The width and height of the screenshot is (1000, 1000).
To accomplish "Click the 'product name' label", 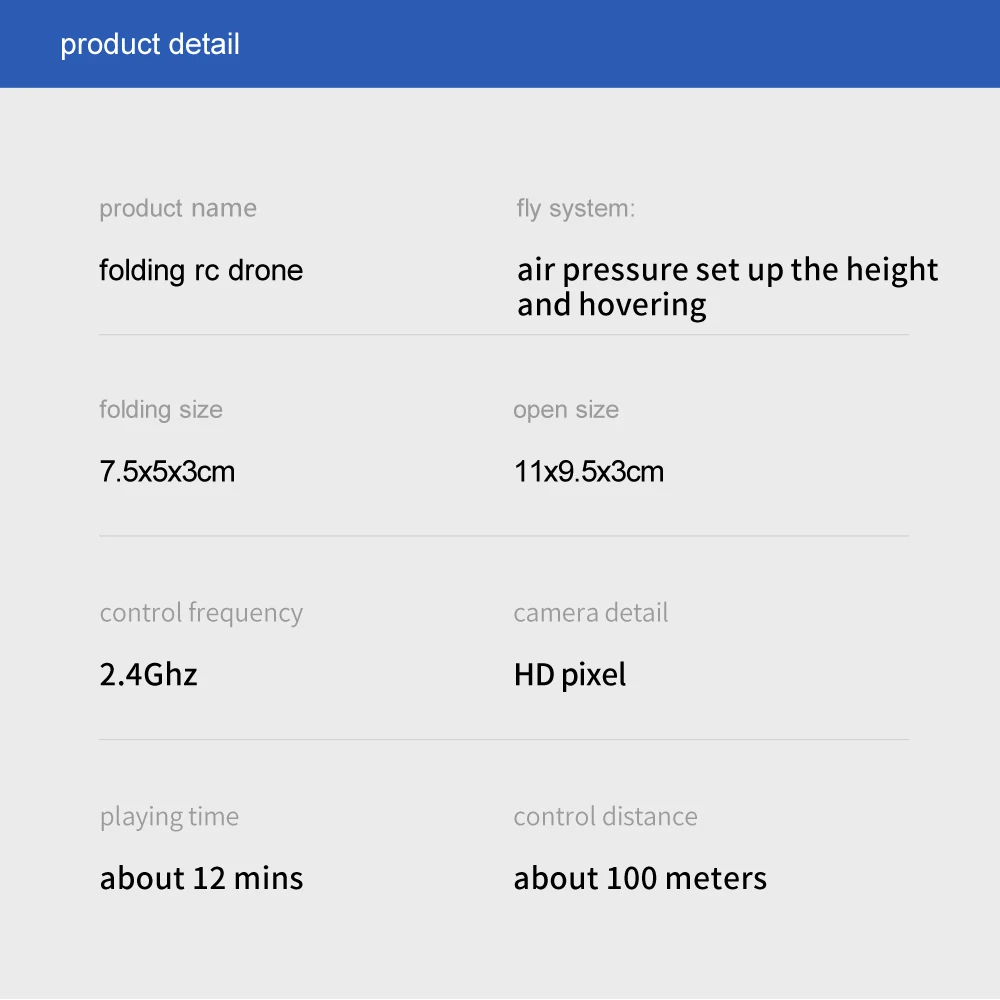I will pyautogui.click(x=178, y=208).
